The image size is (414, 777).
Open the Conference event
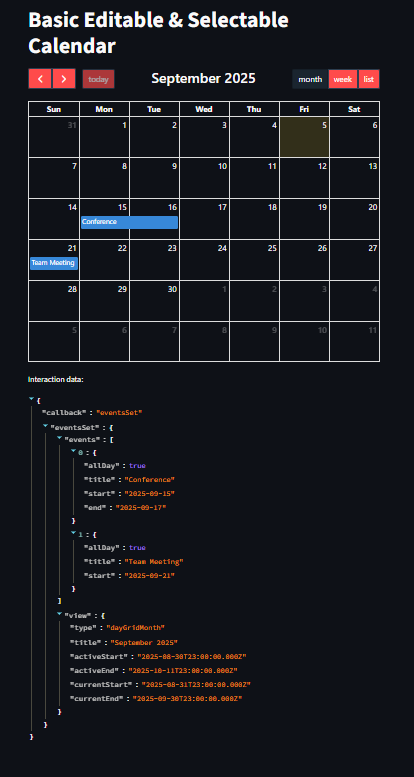(129, 222)
